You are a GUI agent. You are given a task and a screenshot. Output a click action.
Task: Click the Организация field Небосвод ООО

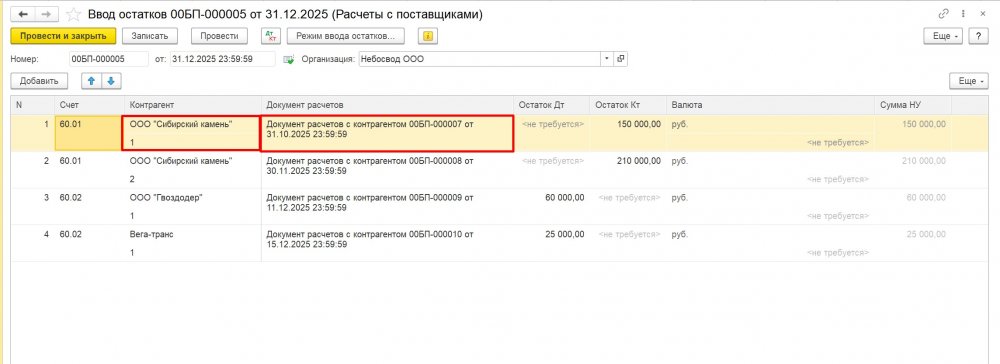(480, 59)
